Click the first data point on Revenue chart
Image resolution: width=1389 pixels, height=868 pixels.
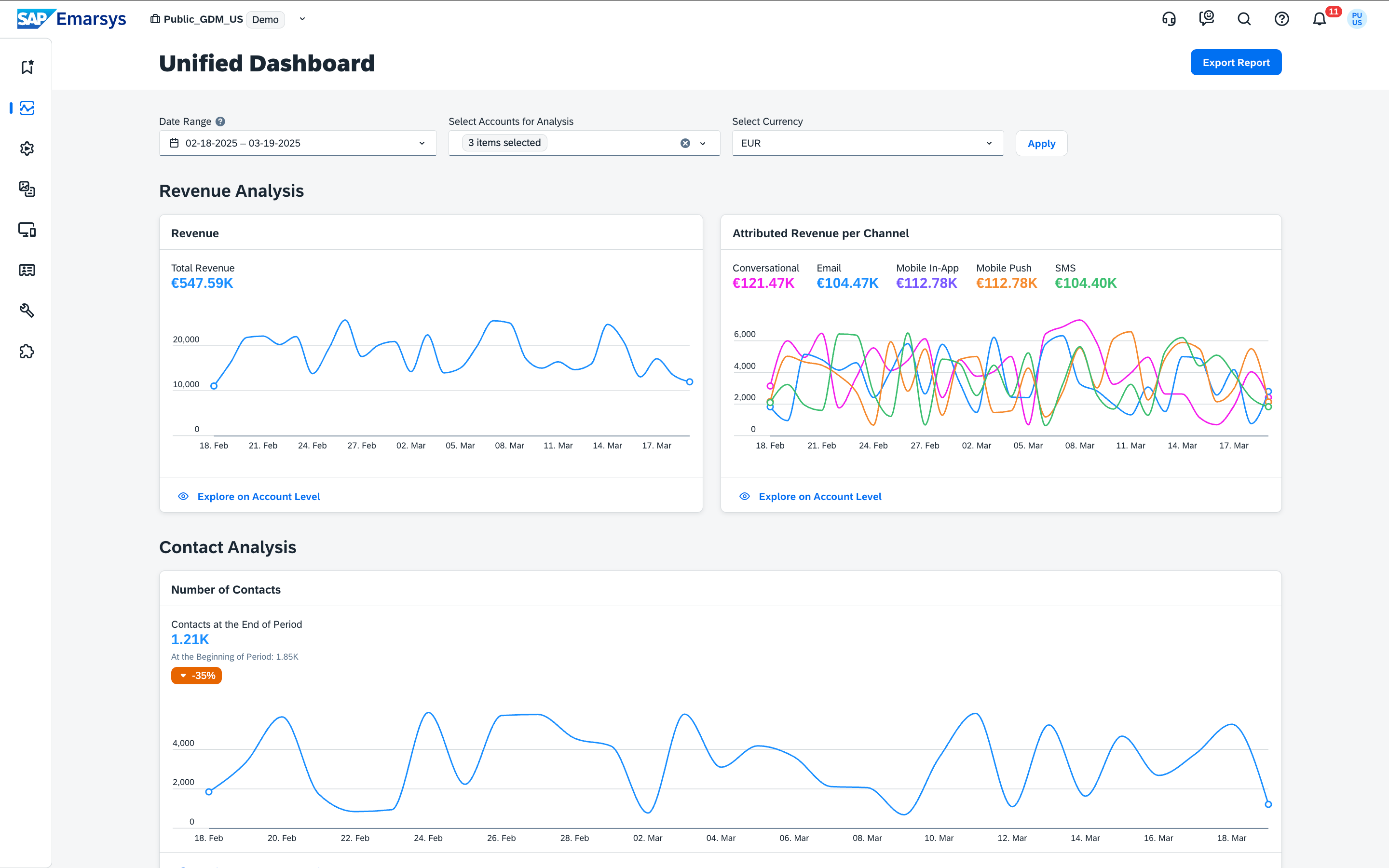pos(214,386)
